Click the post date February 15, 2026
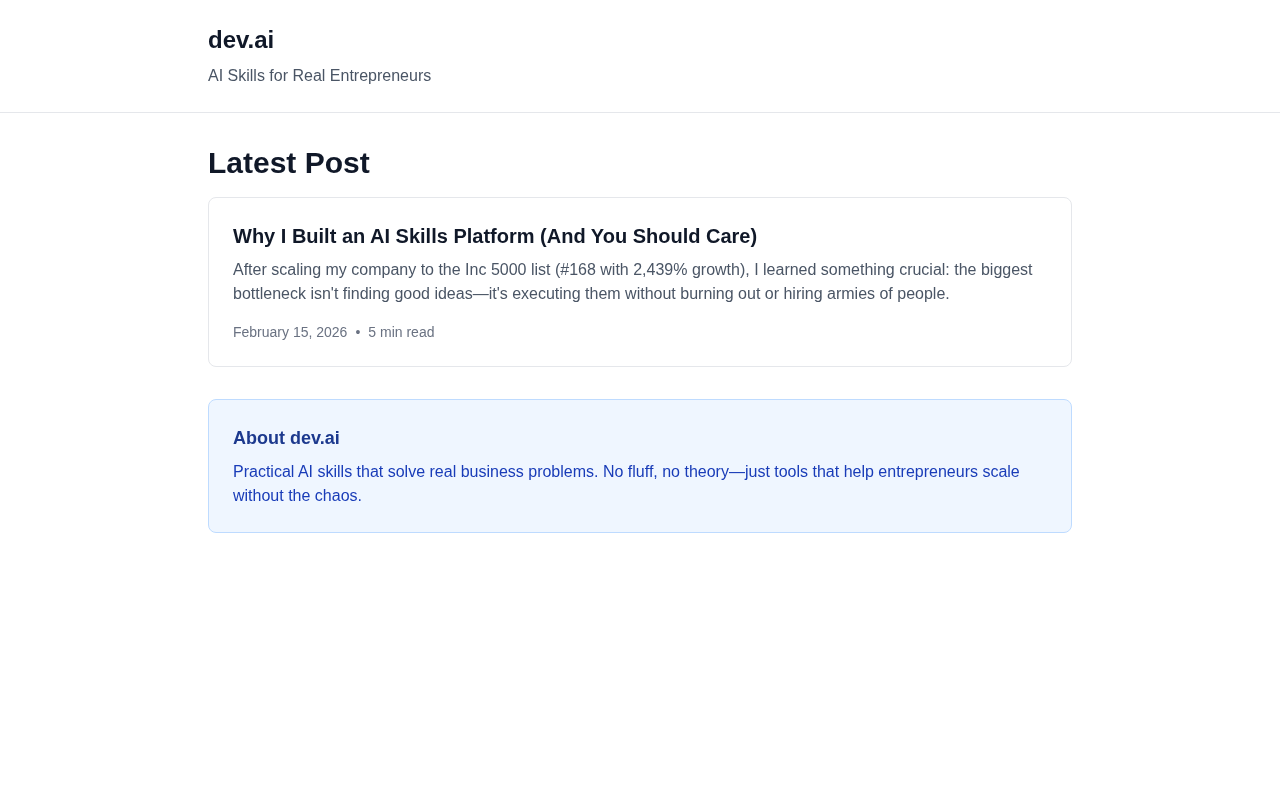 pos(290,332)
